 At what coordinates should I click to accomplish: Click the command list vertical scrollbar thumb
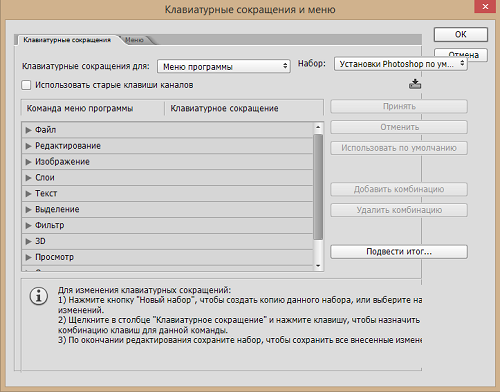click(318, 187)
